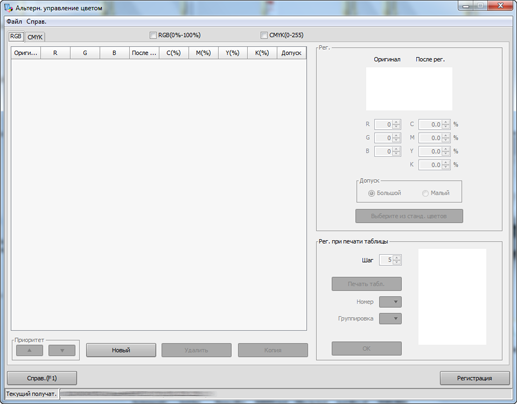Click the Копия button
The height and width of the screenshot is (404, 517).
pos(273,350)
